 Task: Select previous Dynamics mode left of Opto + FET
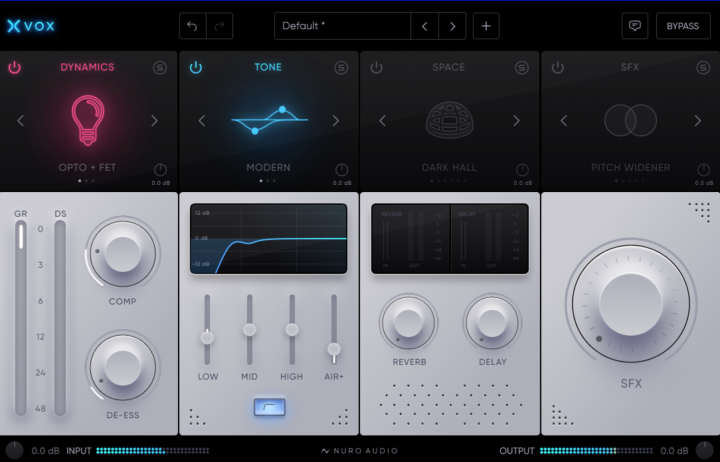pyautogui.click(x=21, y=120)
